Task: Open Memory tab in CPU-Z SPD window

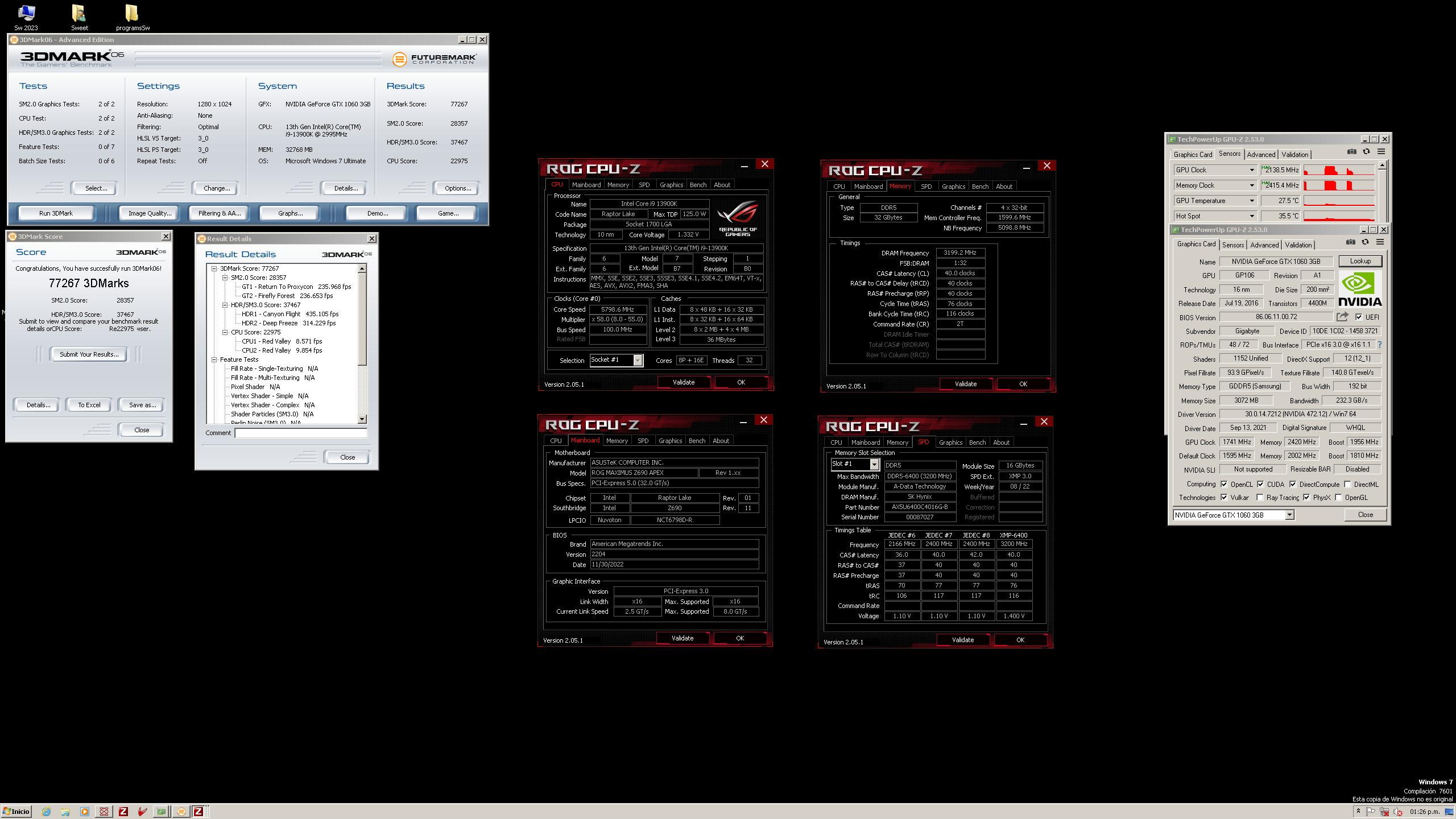Action: 897,442
